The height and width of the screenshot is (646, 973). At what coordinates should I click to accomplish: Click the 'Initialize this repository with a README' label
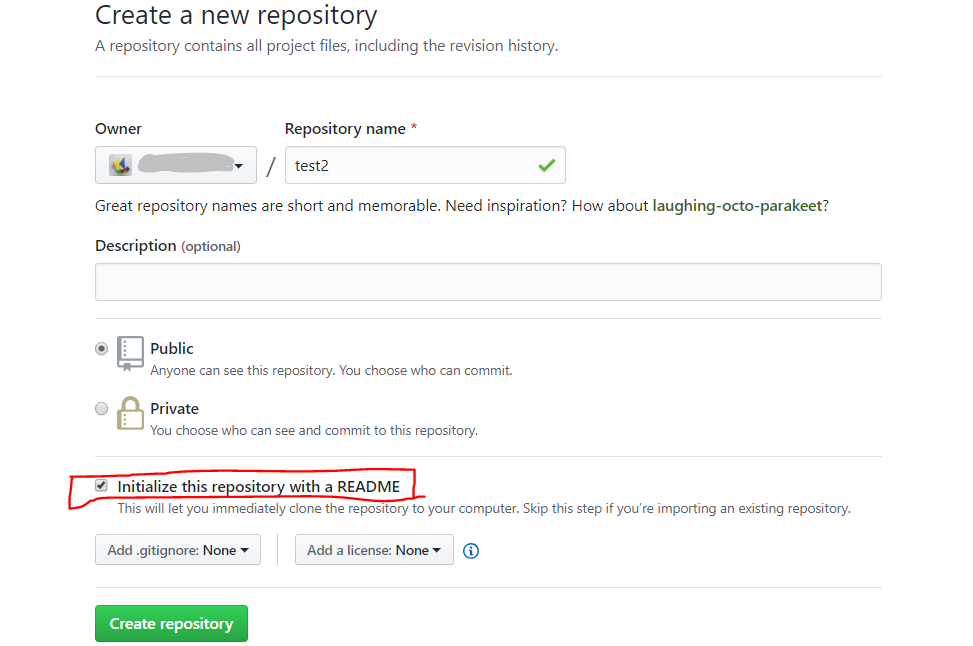click(259, 487)
